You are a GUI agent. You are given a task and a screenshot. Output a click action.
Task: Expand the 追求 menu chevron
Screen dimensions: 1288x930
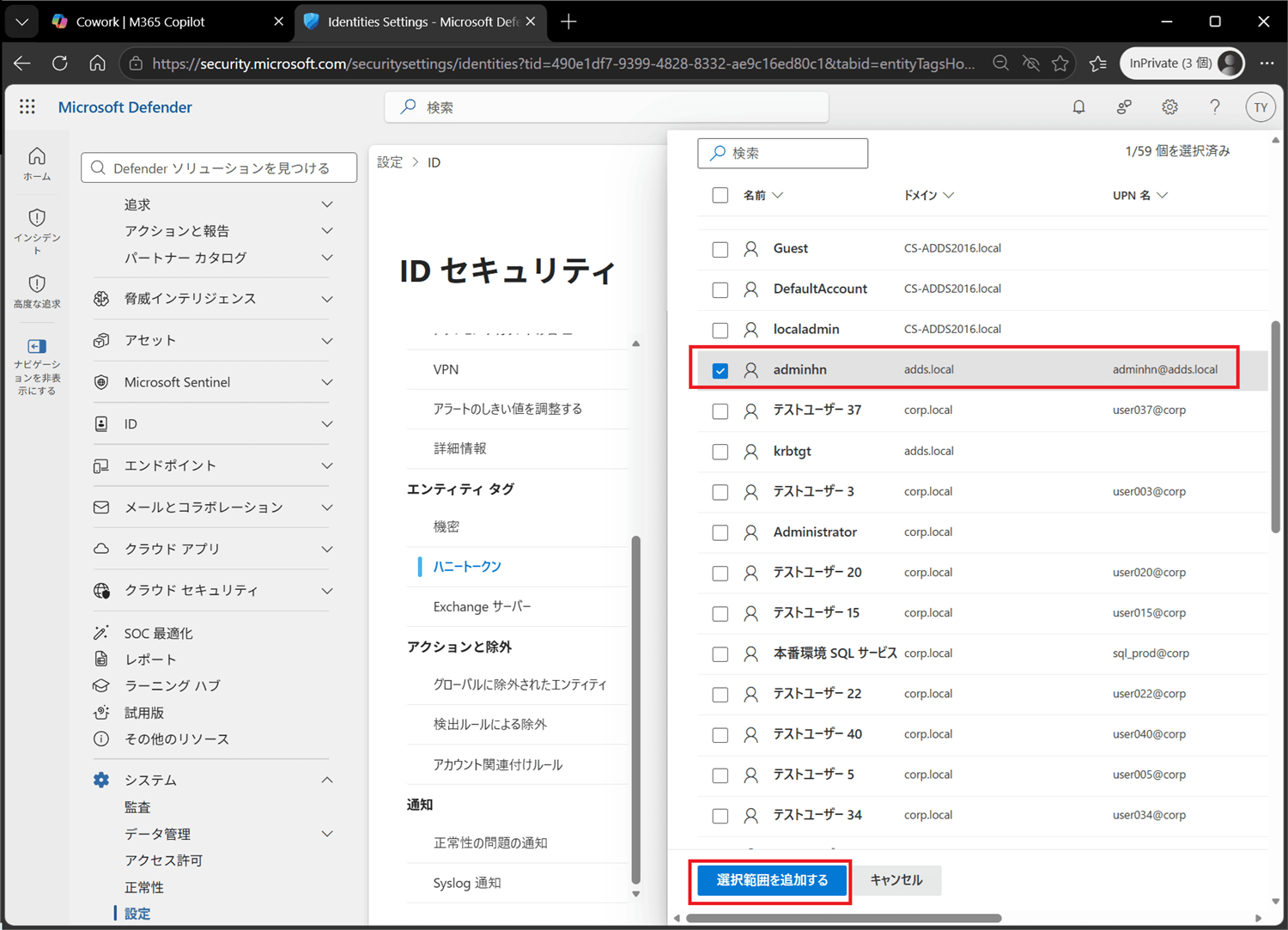[x=327, y=204]
